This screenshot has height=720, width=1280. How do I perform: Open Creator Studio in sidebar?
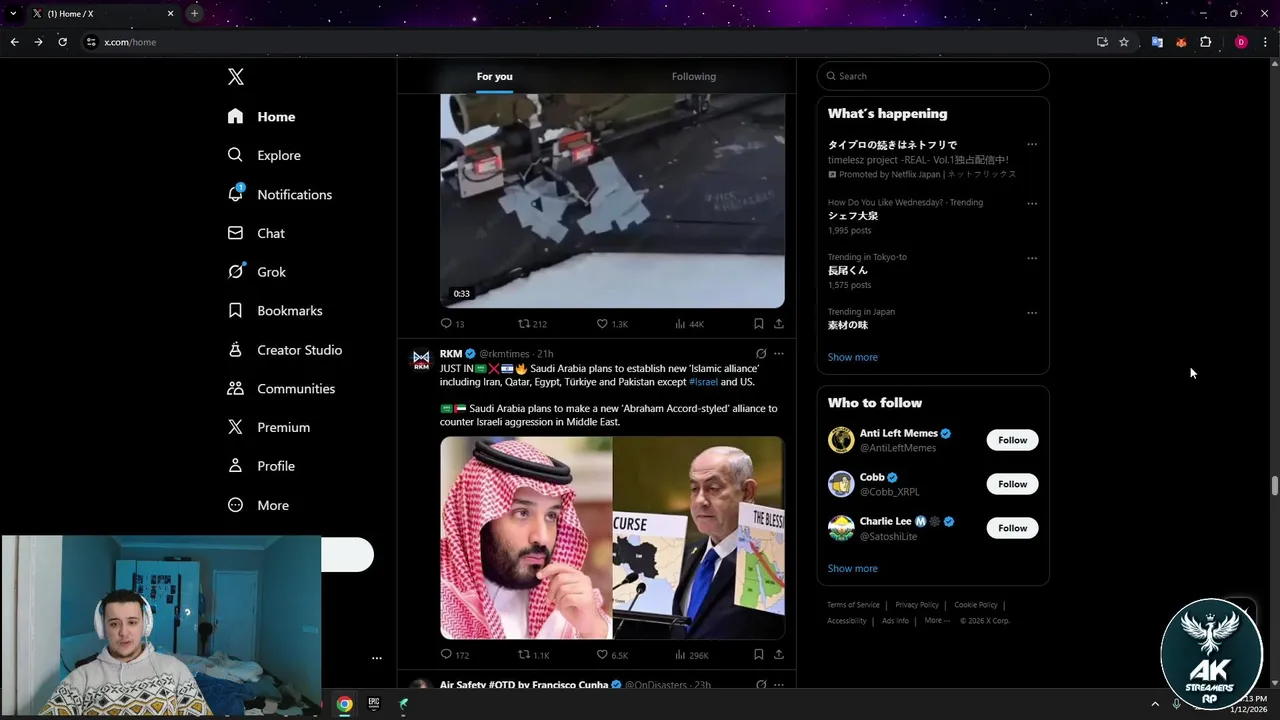(284, 350)
